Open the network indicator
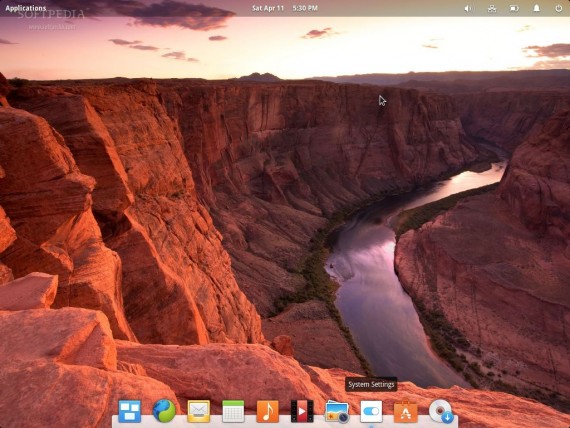 491,8
